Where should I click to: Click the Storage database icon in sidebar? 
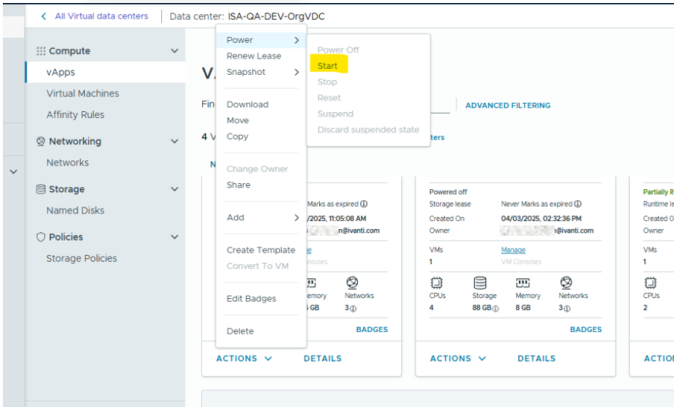41,189
